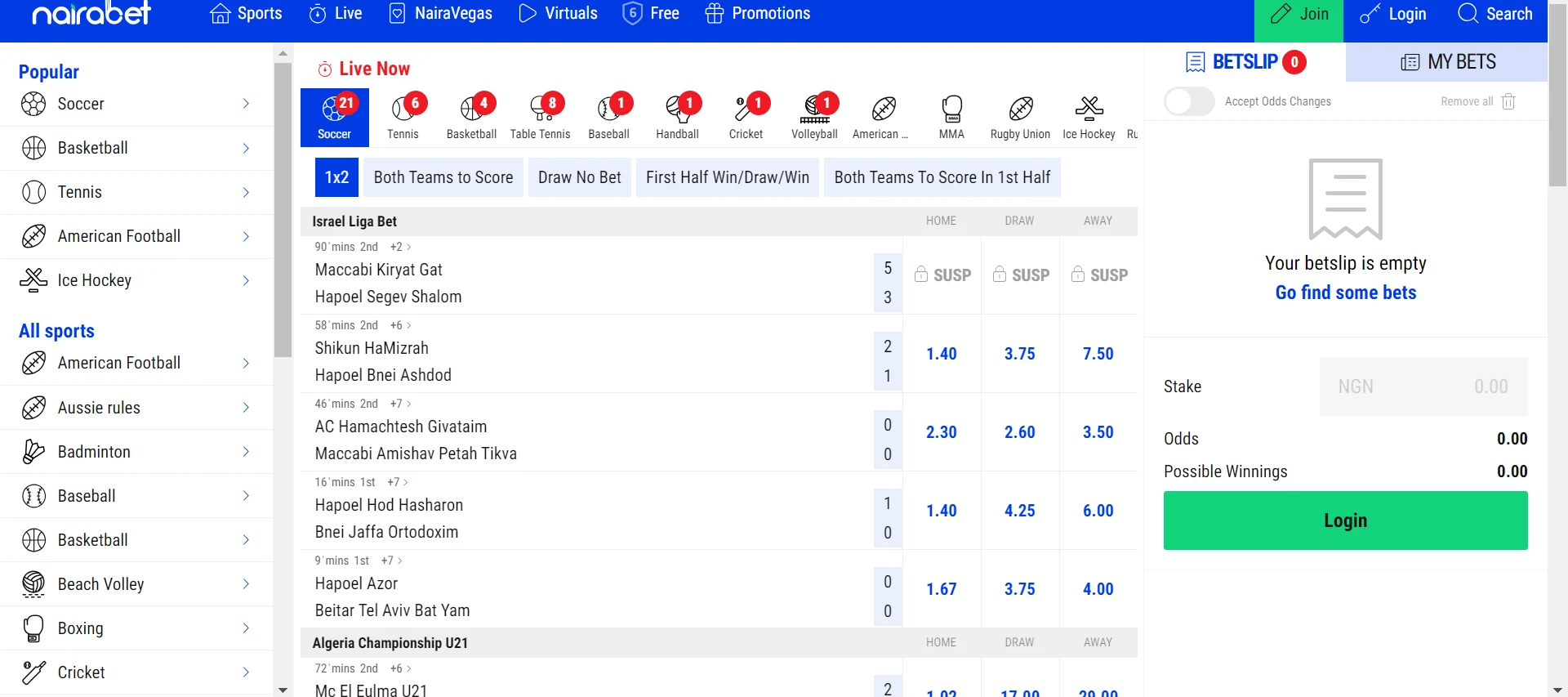1568x697 pixels.
Task: Expand All sports American Football chevron
Action: click(246, 363)
